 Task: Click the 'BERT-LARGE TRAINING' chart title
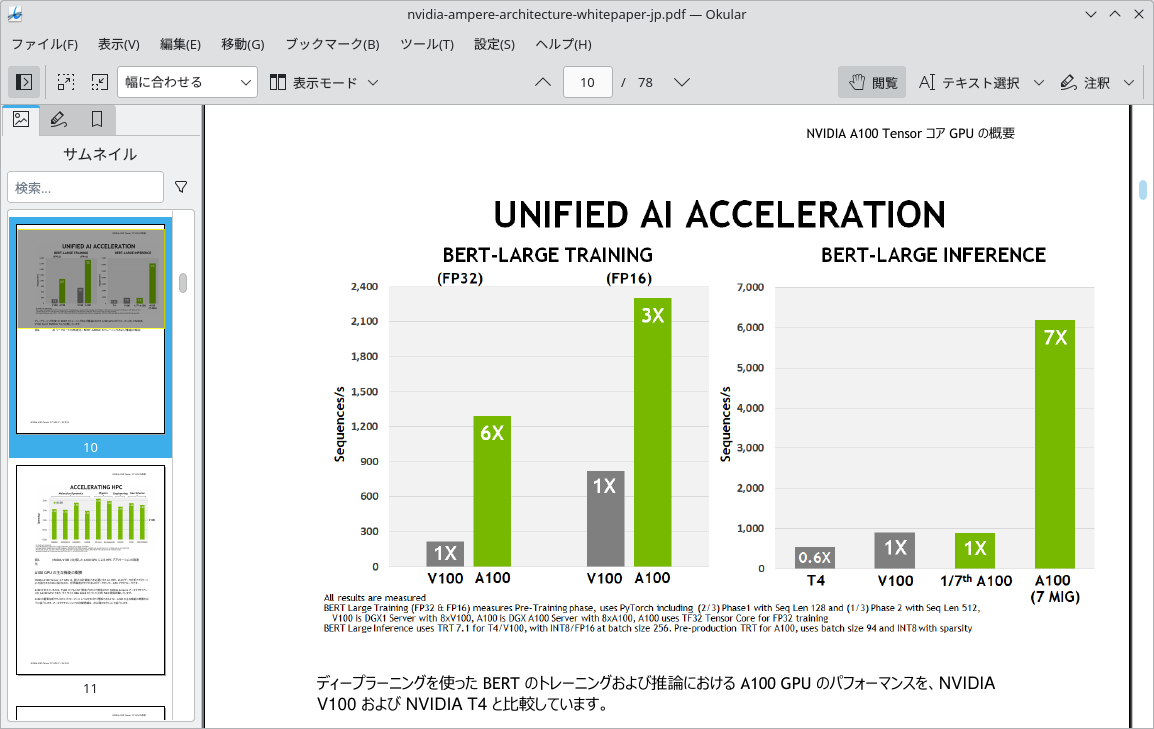pos(548,255)
